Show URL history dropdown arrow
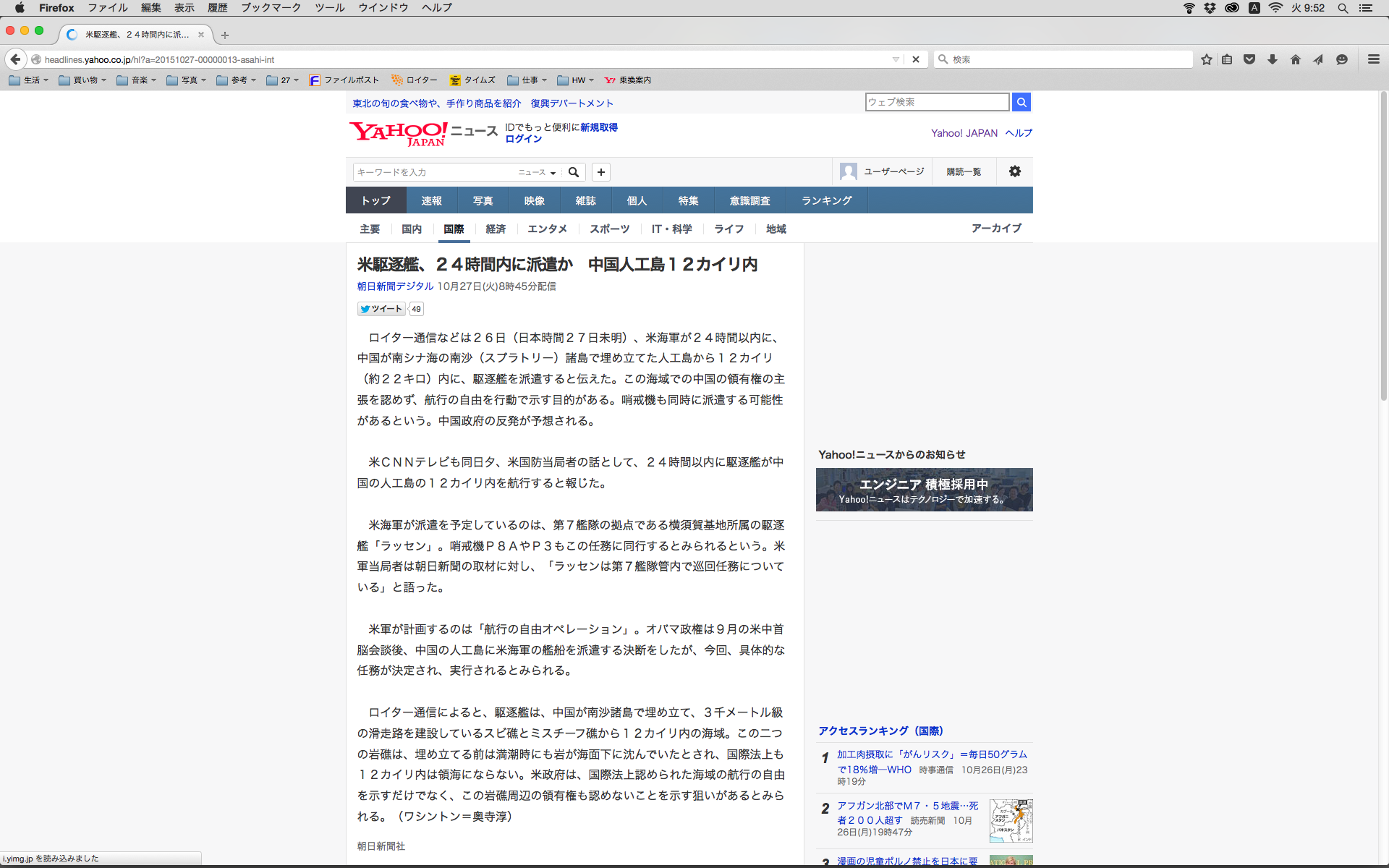 (896, 59)
